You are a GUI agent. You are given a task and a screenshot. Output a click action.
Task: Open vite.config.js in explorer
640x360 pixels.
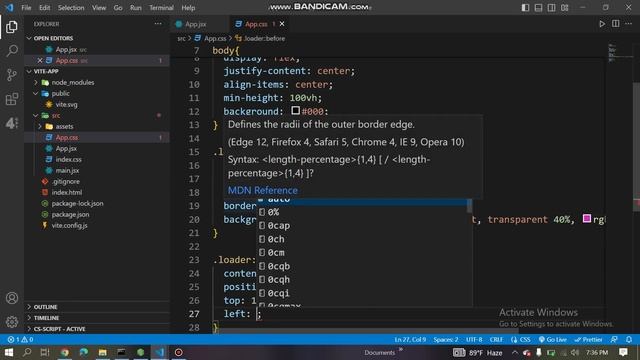click(69, 225)
